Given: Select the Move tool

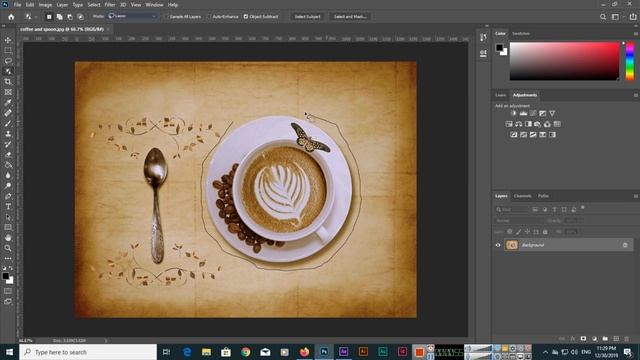Looking at the screenshot, I should [8, 40].
